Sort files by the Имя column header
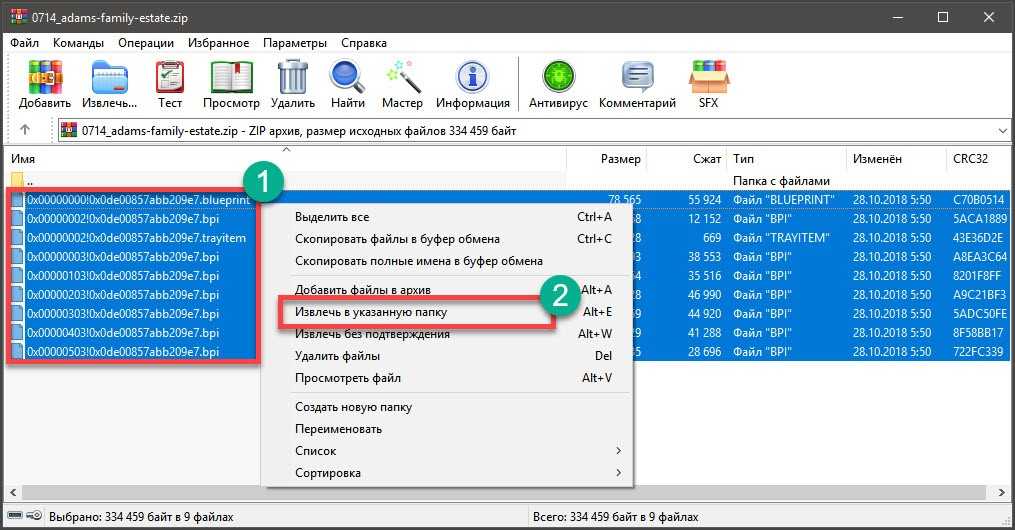Image resolution: width=1015 pixels, height=530 pixels. click(23, 159)
